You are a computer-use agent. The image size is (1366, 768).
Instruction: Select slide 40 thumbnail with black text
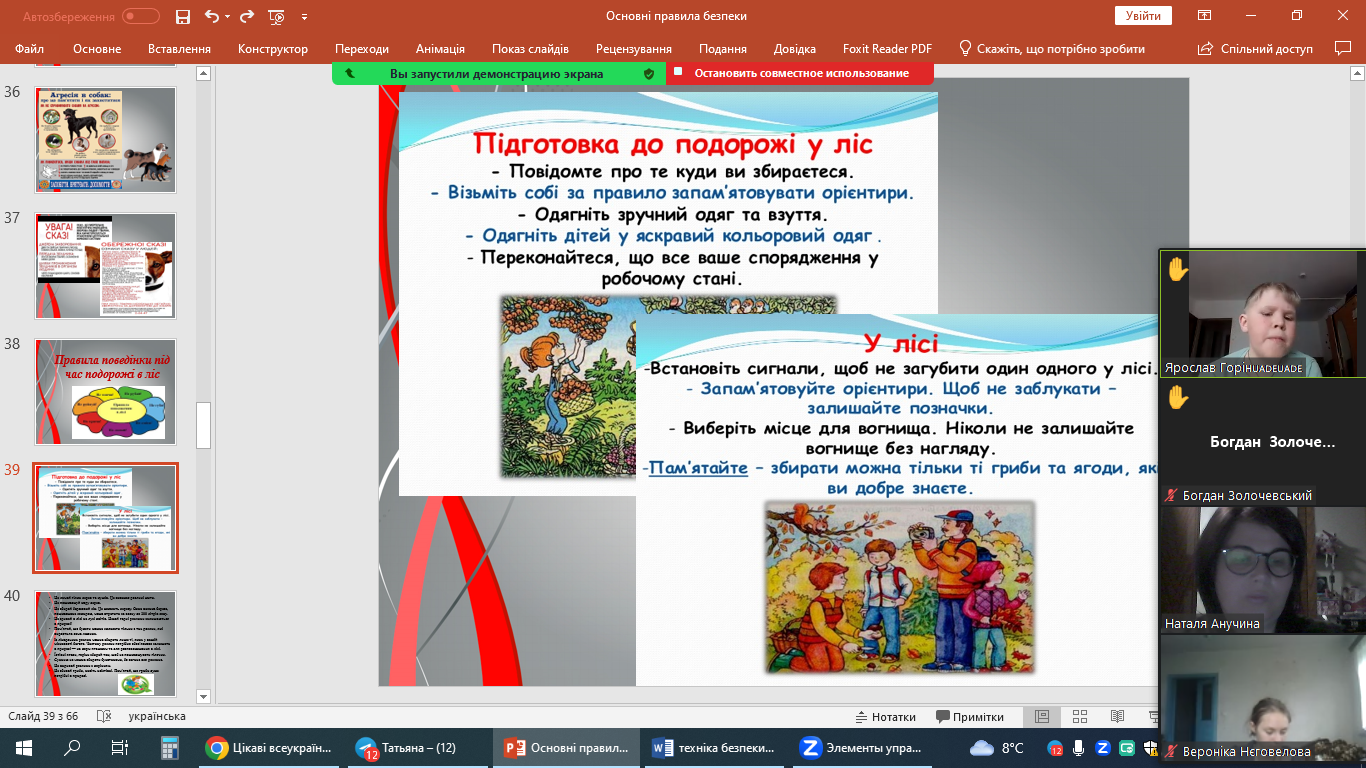point(105,644)
